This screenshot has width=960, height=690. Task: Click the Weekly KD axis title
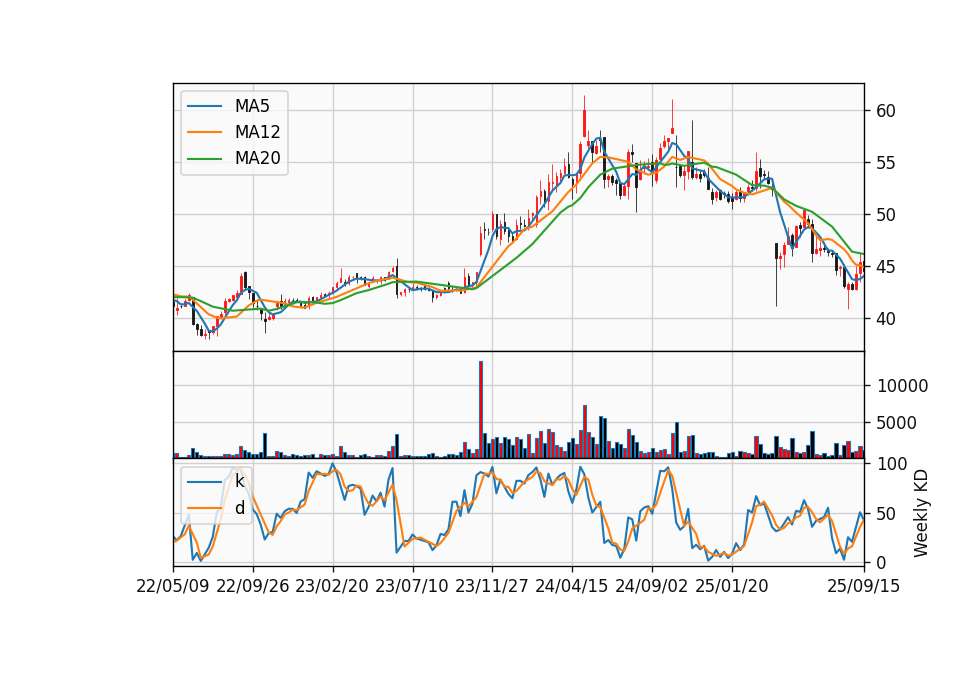921,513
